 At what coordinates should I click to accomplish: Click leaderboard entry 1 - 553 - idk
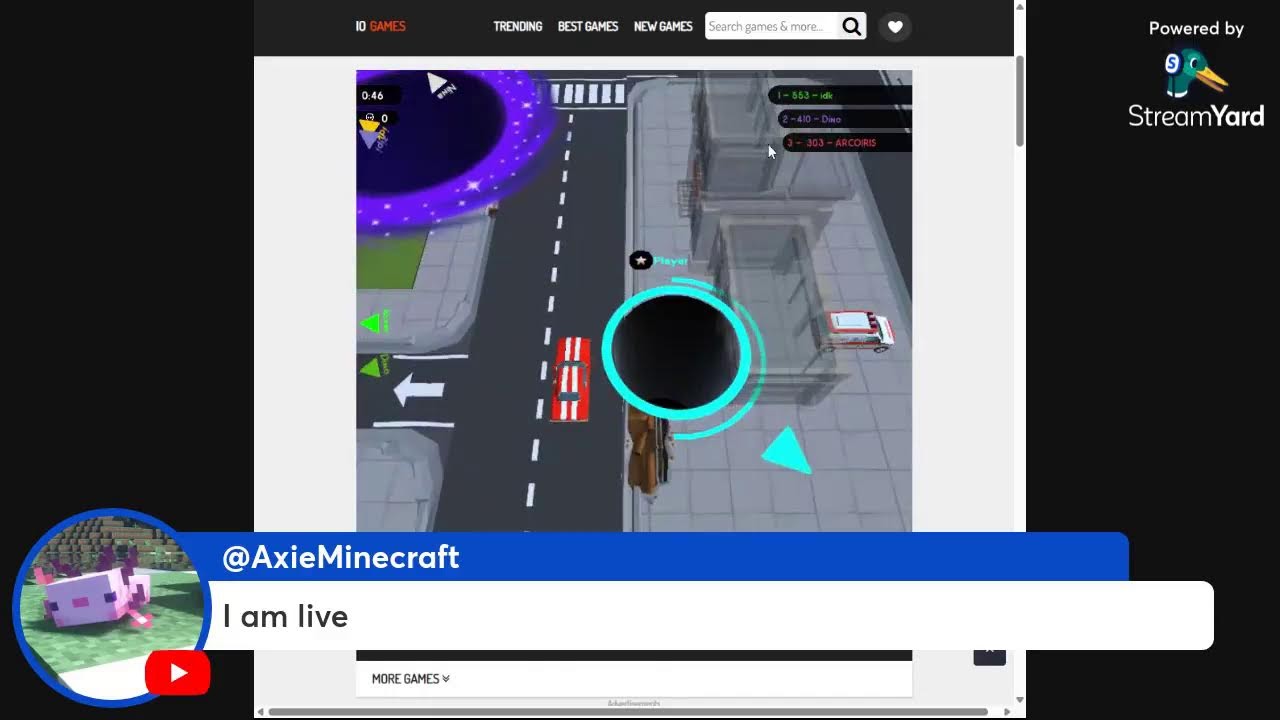point(840,95)
